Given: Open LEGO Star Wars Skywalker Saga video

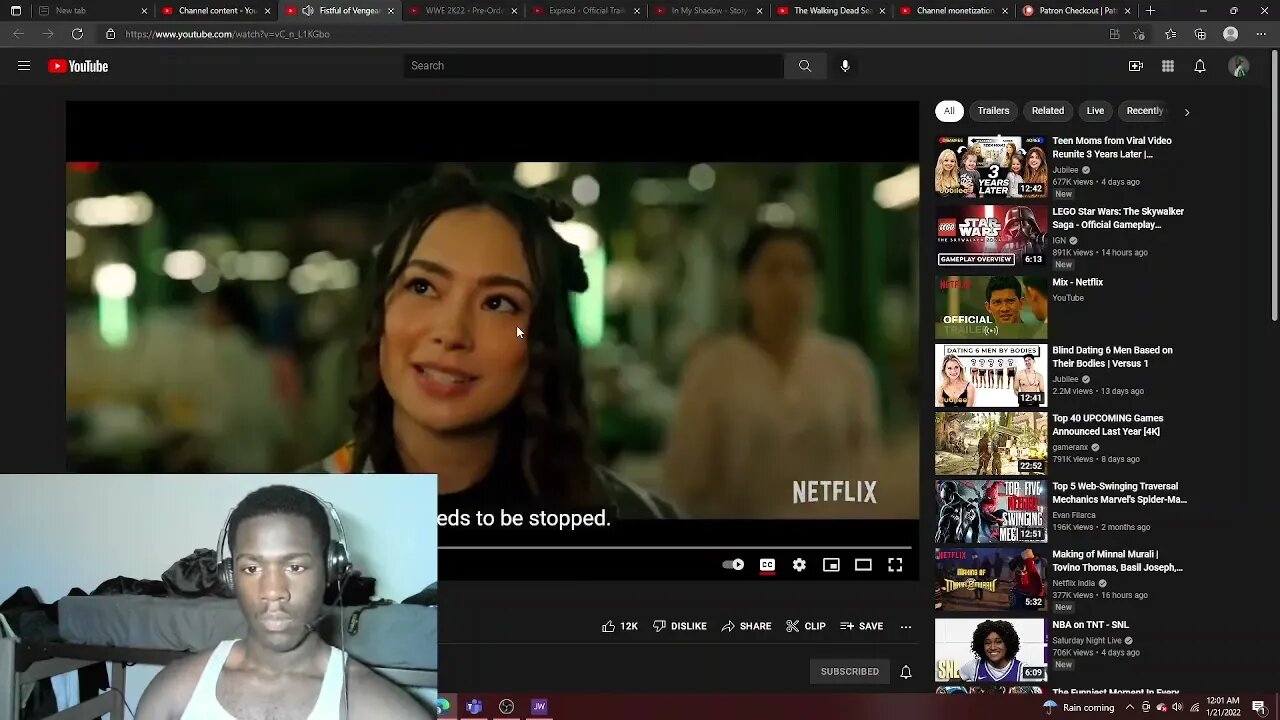Looking at the screenshot, I should [x=1118, y=218].
